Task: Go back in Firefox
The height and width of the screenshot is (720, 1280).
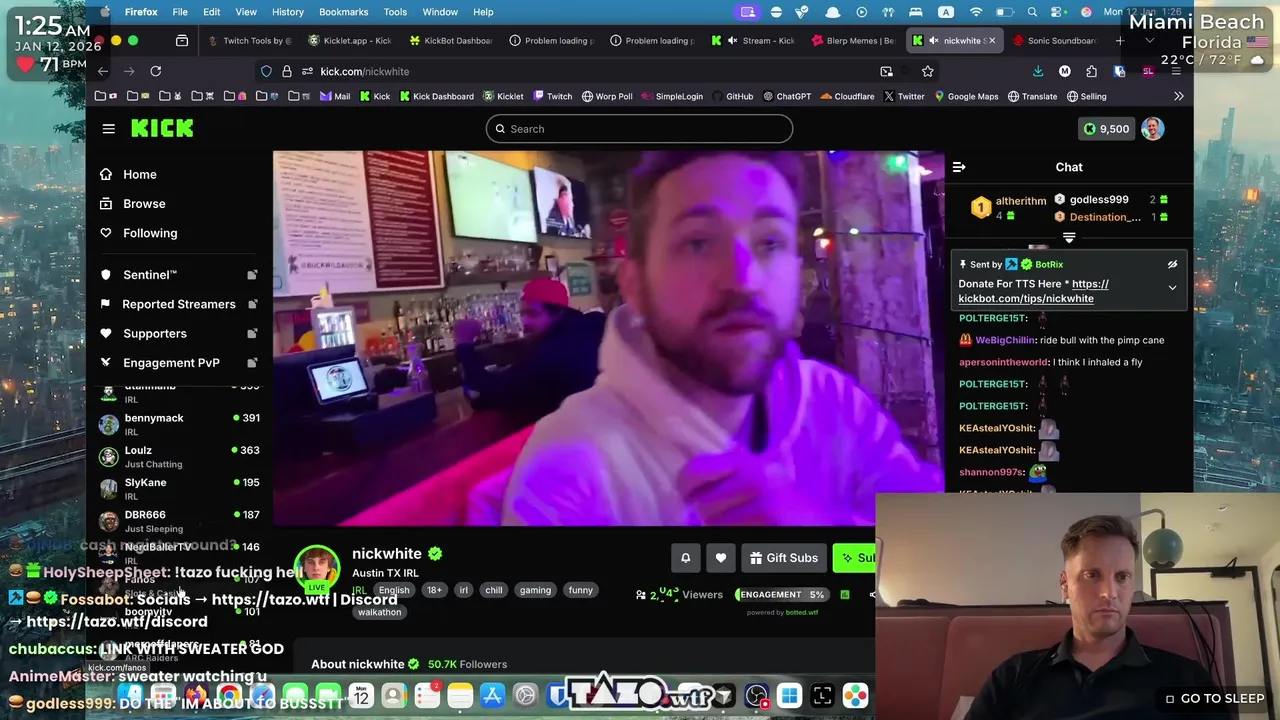Action: 103,71
